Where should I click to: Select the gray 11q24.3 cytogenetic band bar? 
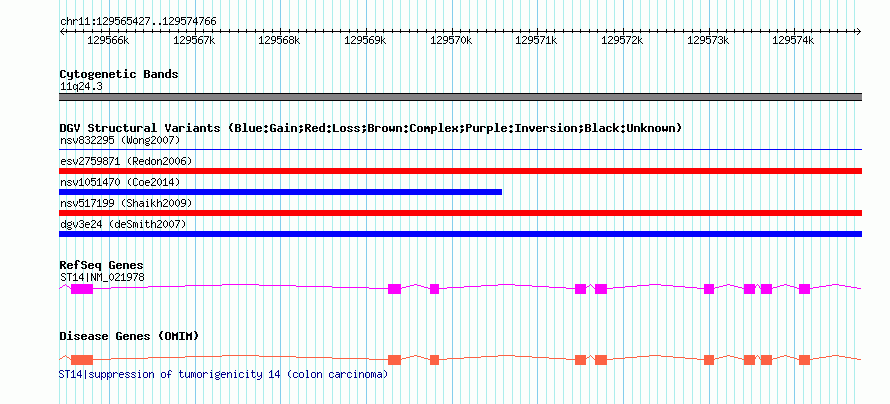pyautogui.click(x=460, y=97)
